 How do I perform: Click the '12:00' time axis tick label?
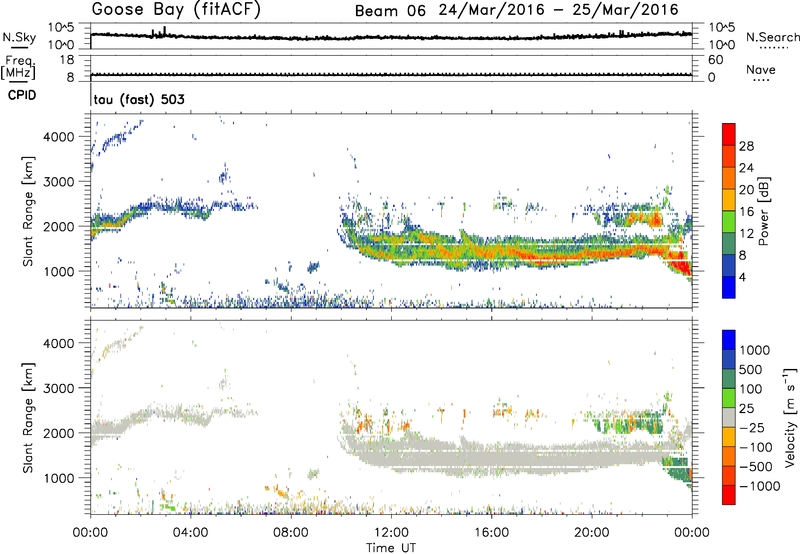(391, 533)
